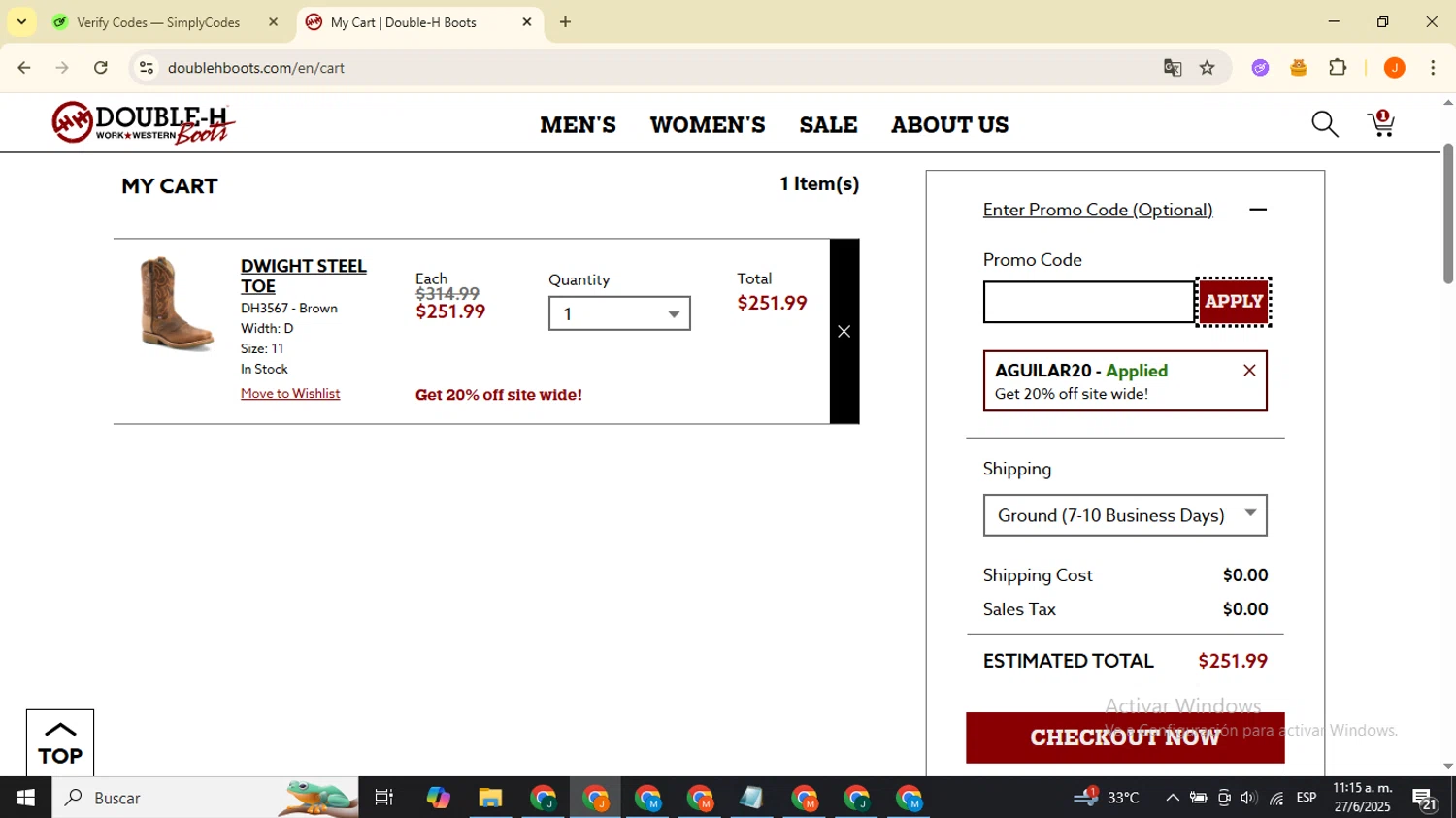Remove the AGUILAR20 promo code
1456x818 pixels.
click(x=1249, y=371)
